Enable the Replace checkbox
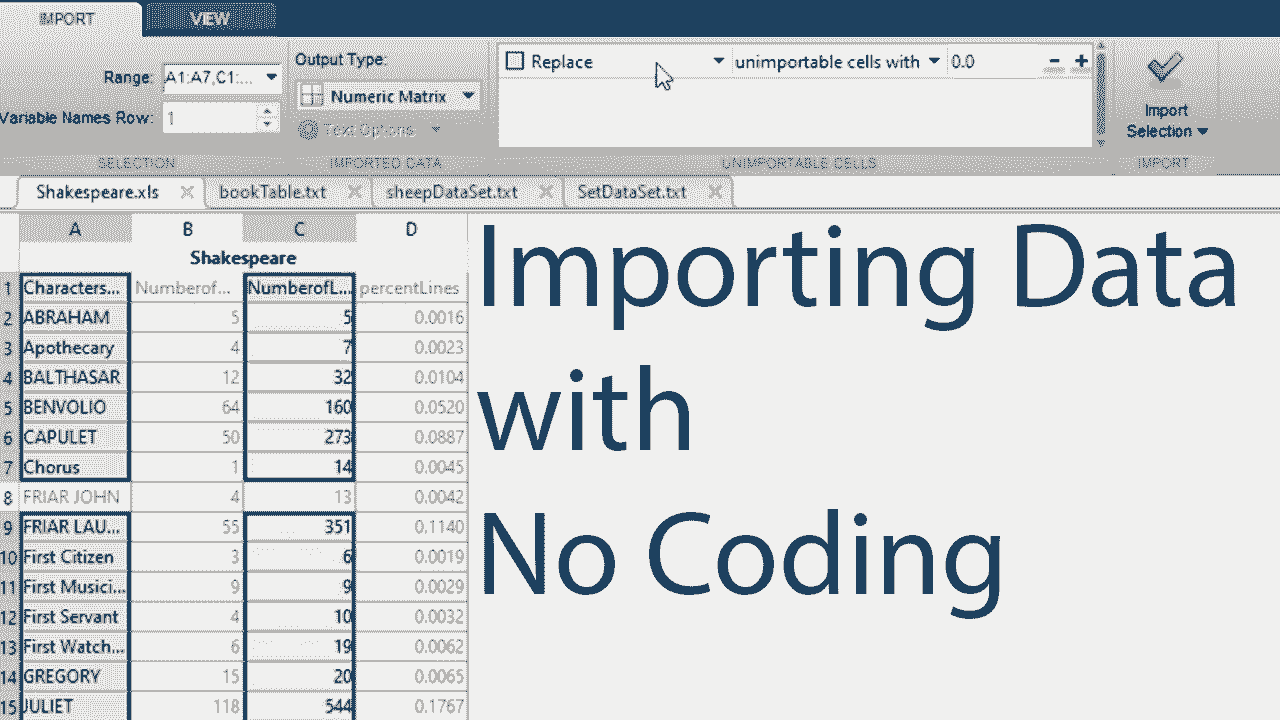Viewport: 1280px width, 720px height. [515, 61]
